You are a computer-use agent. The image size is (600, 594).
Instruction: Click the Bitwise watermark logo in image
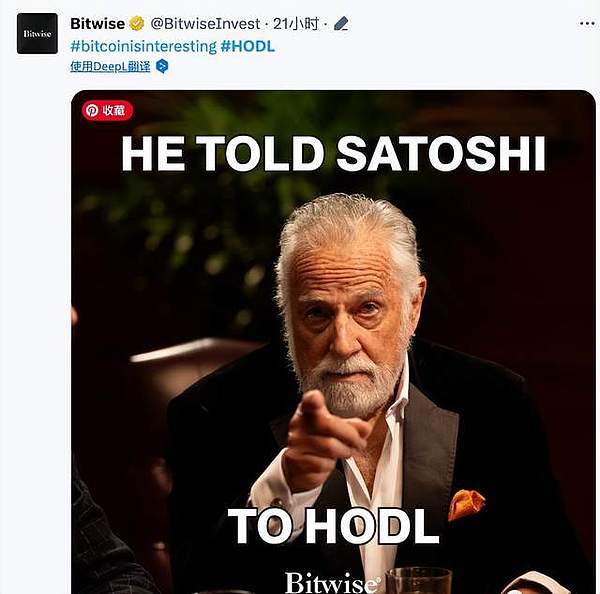332,582
